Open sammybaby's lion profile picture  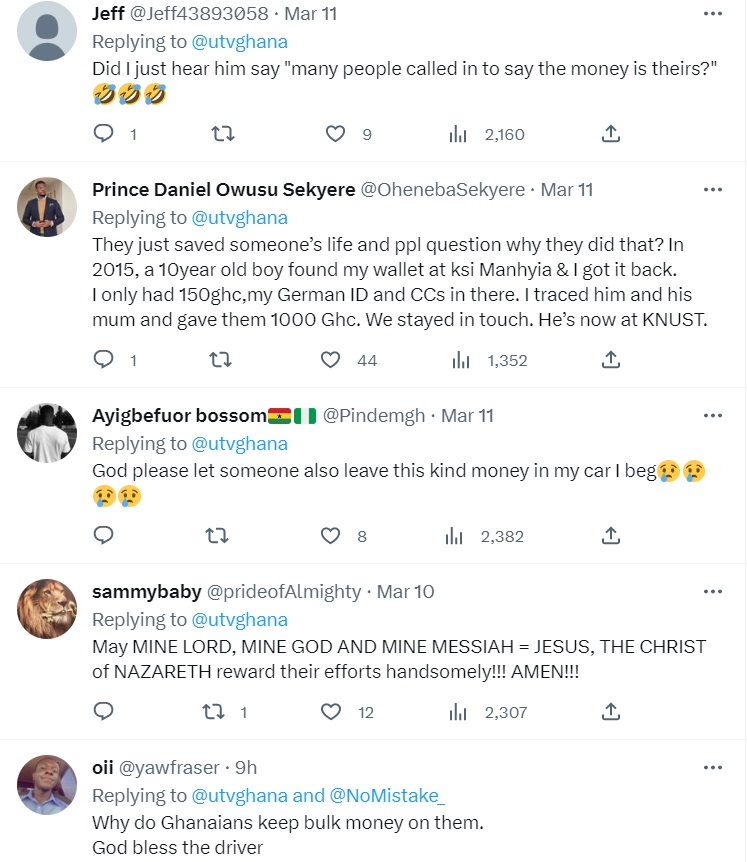click(x=47, y=609)
